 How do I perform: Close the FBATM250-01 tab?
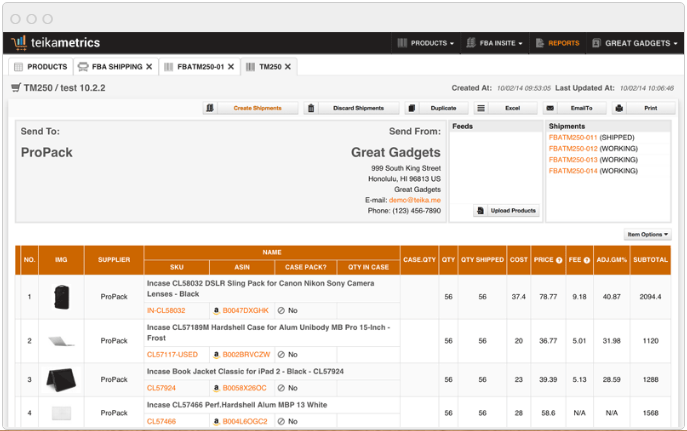pyautogui.click(x=231, y=67)
